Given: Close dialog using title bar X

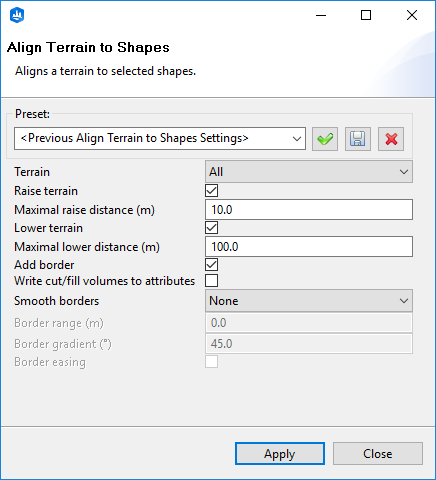Looking at the screenshot, I should click(x=412, y=15).
